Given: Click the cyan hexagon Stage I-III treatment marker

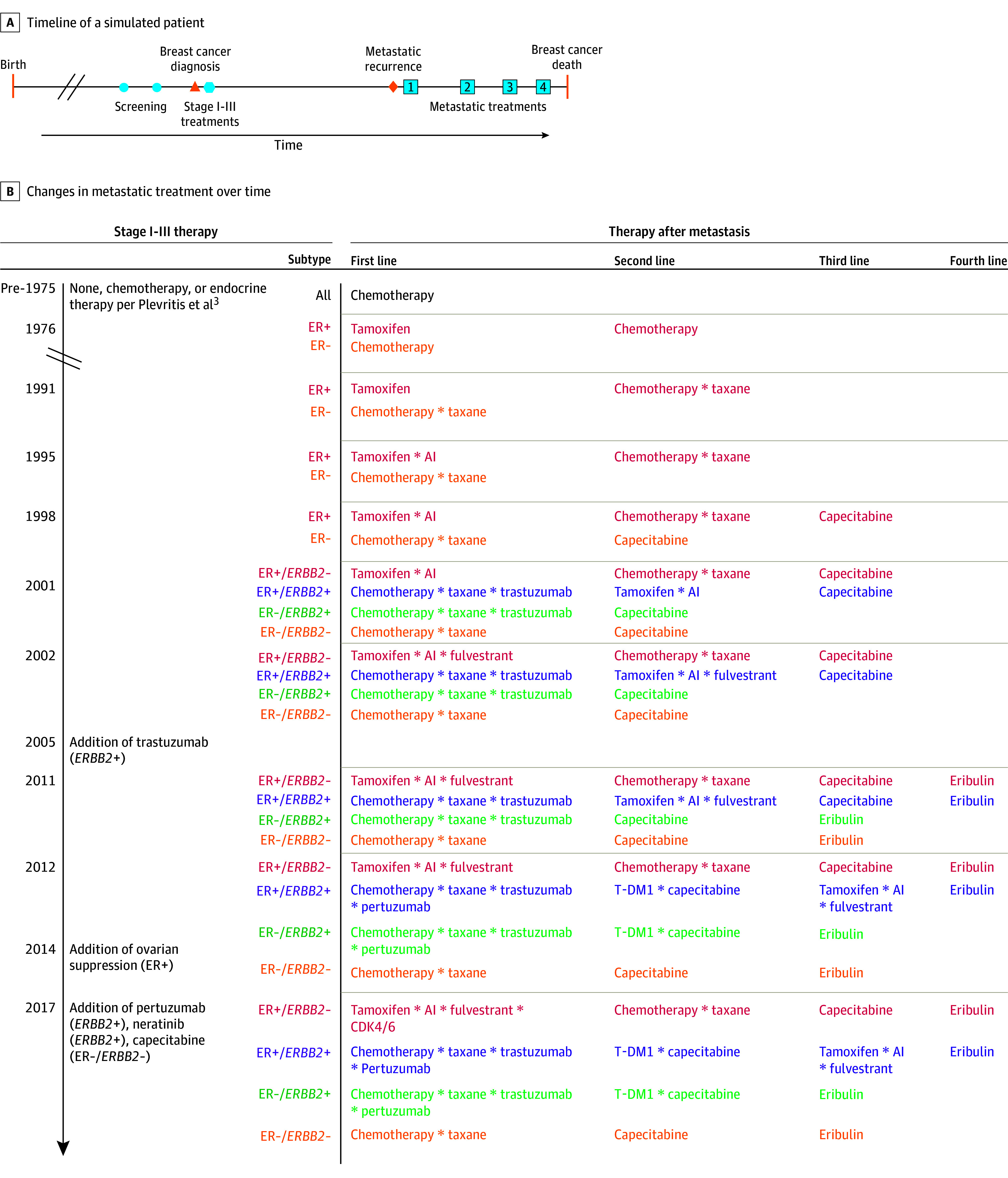Looking at the screenshot, I should click(209, 87).
